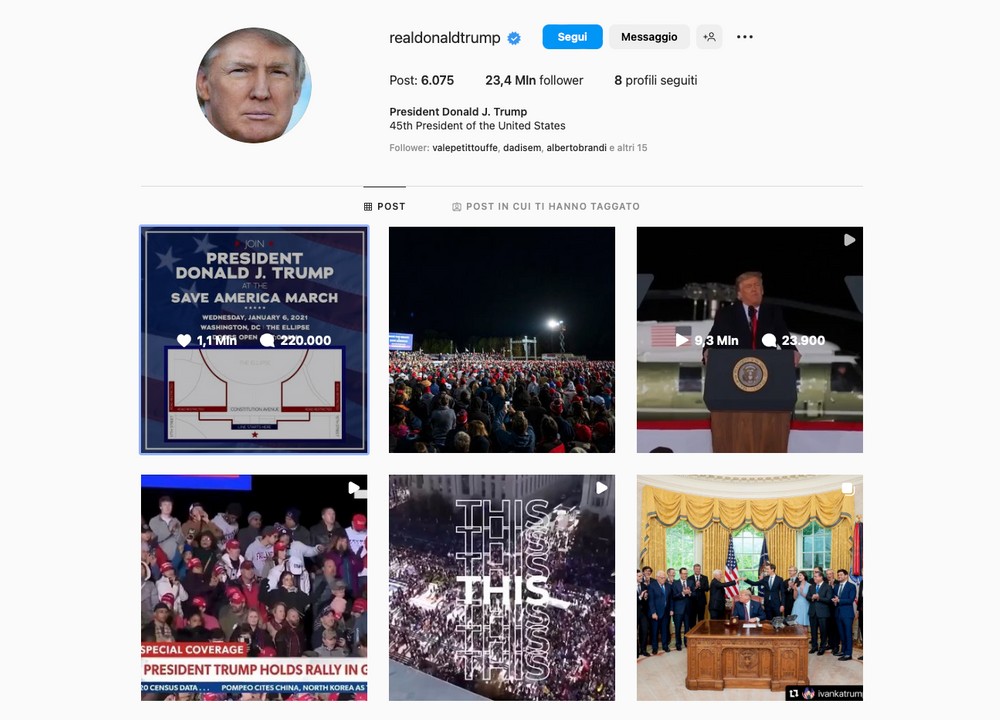1000x720 pixels.
Task: Open the night rally crowd photo
Action: [502, 340]
